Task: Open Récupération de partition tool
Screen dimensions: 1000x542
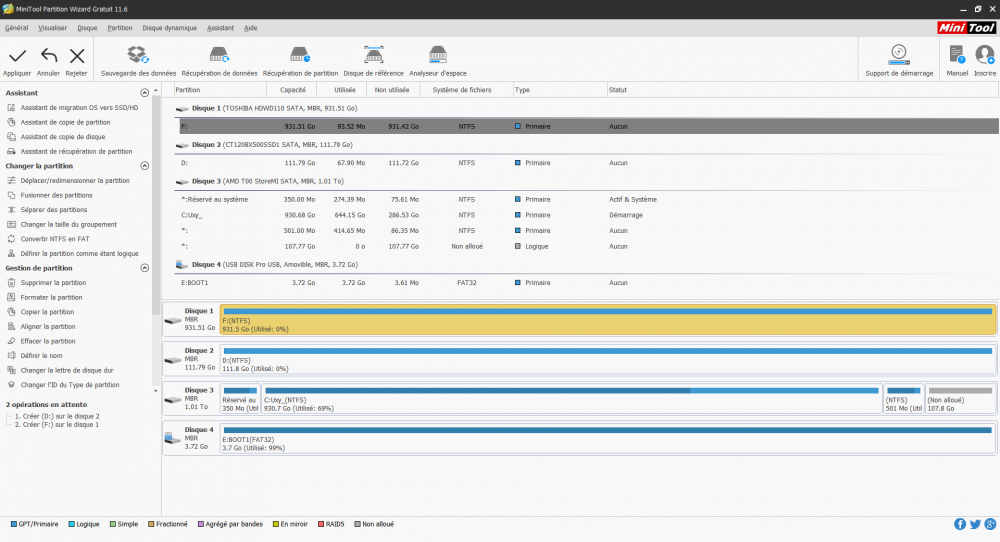Action: coord(300,55)
